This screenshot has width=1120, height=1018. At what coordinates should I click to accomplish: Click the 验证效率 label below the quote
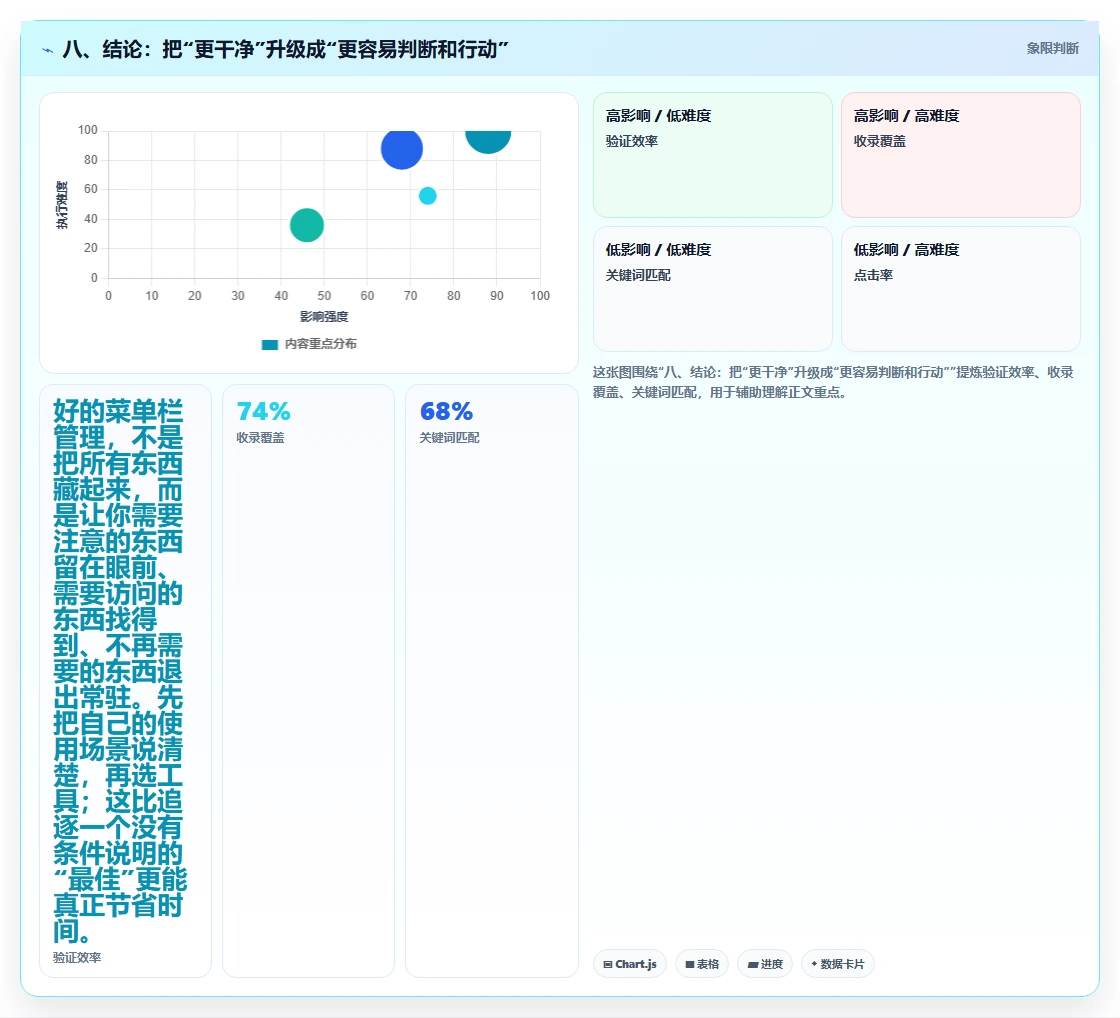(x=77, y=957)
